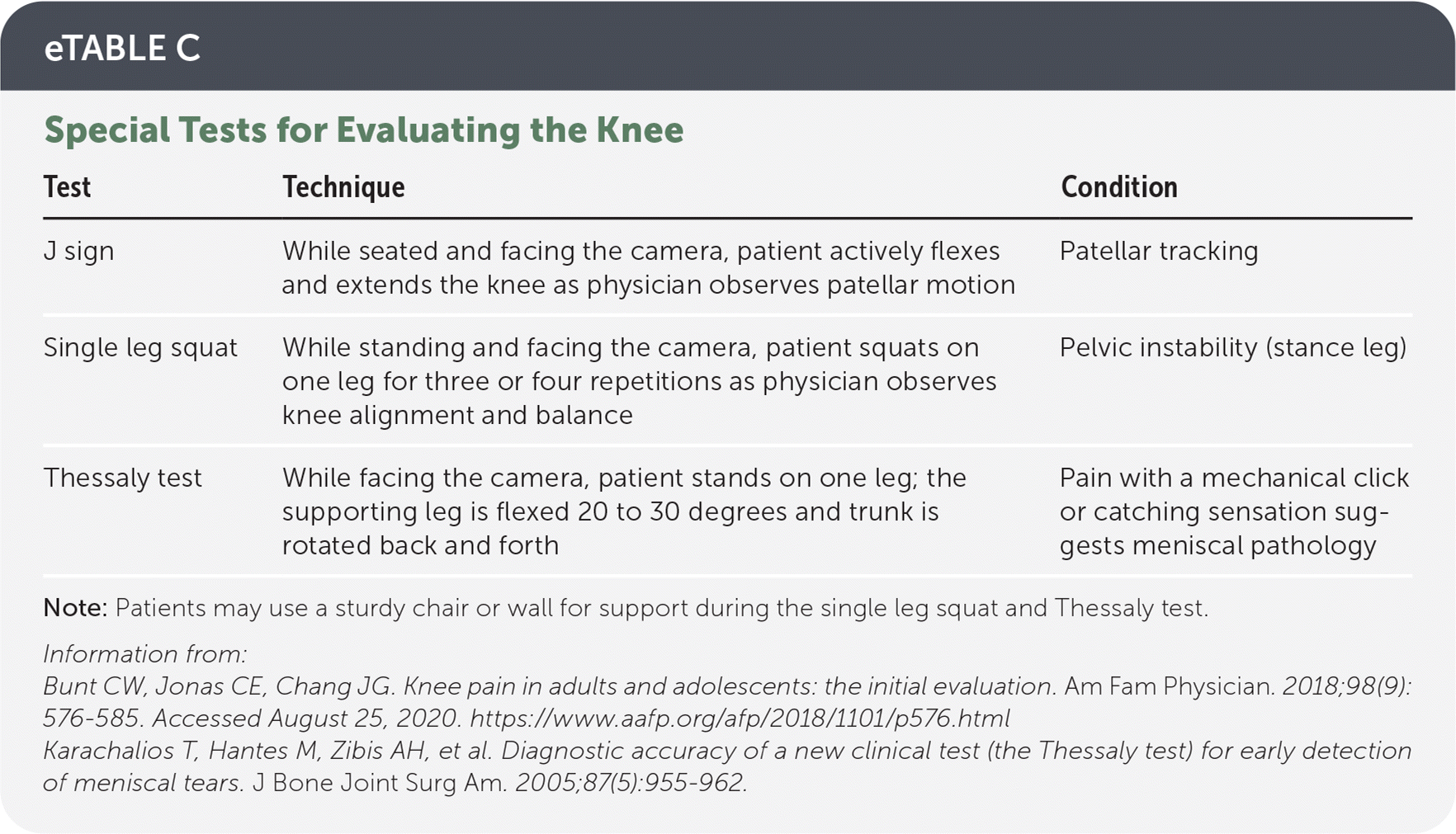The image size is (1456, 834).
Task: Click the Condition column header
Action: (x=1118, y=187)
